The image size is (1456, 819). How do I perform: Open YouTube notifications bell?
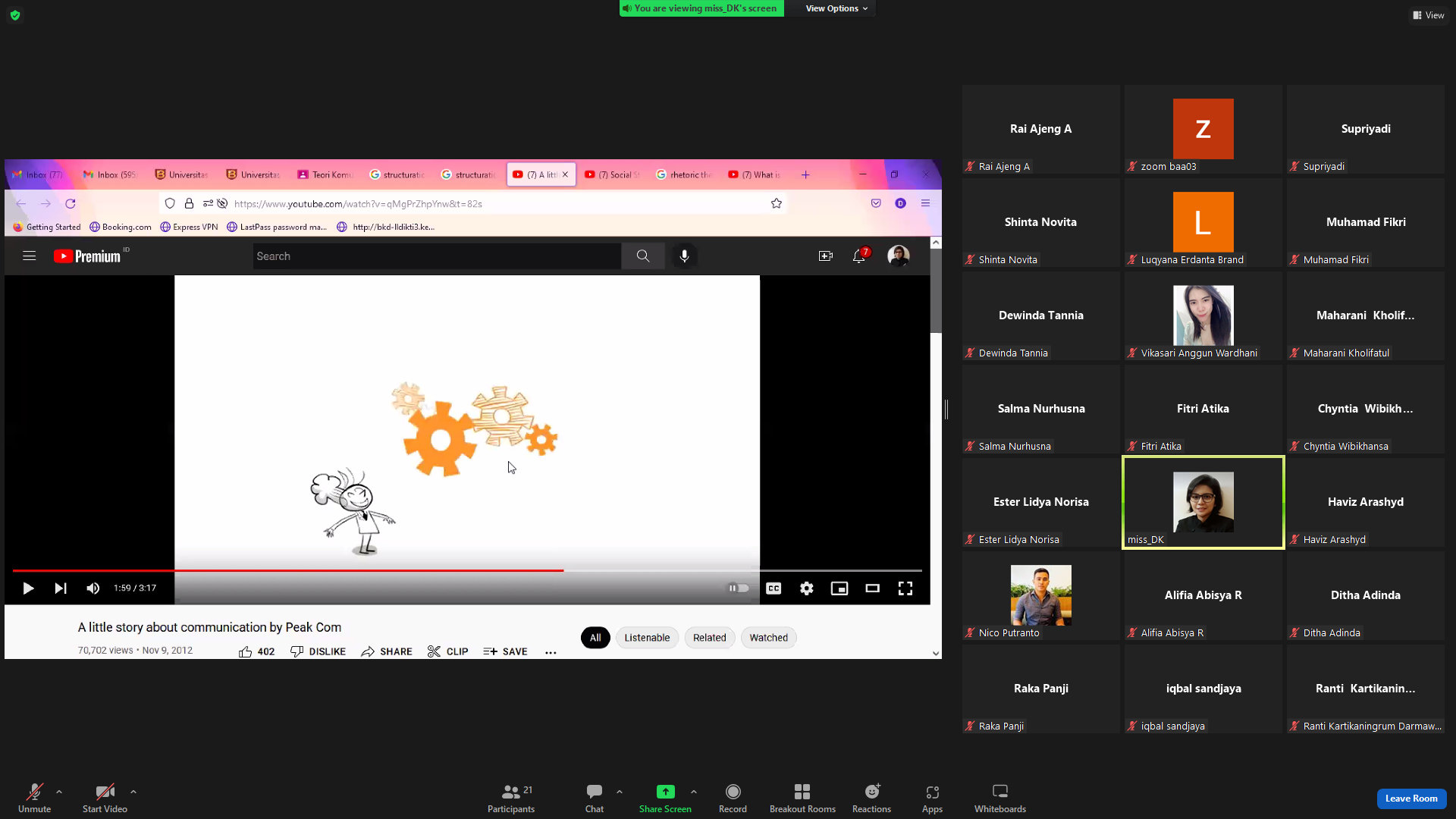click(x=859, y=256)
